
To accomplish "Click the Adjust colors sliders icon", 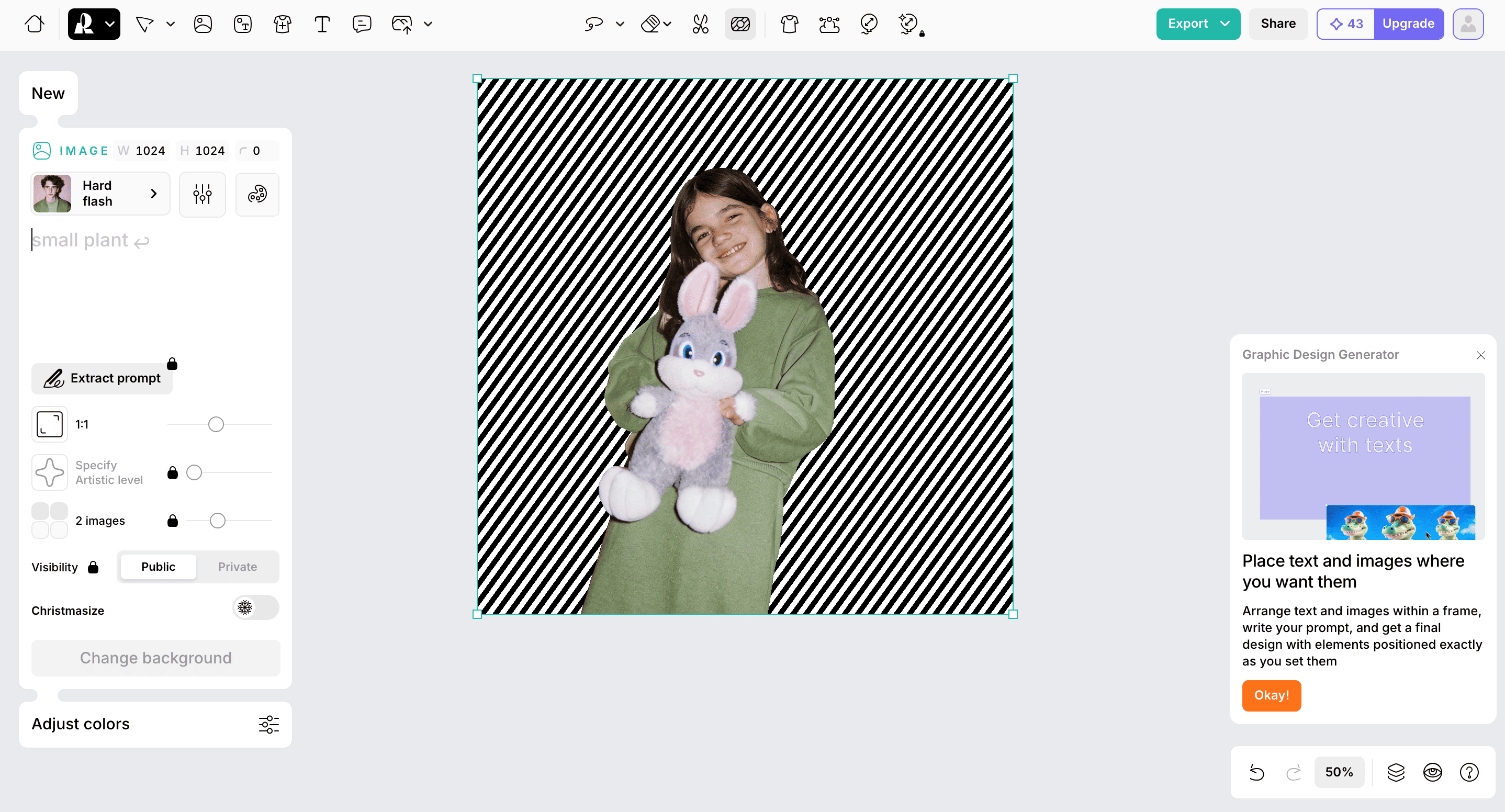I will [269, 725].
